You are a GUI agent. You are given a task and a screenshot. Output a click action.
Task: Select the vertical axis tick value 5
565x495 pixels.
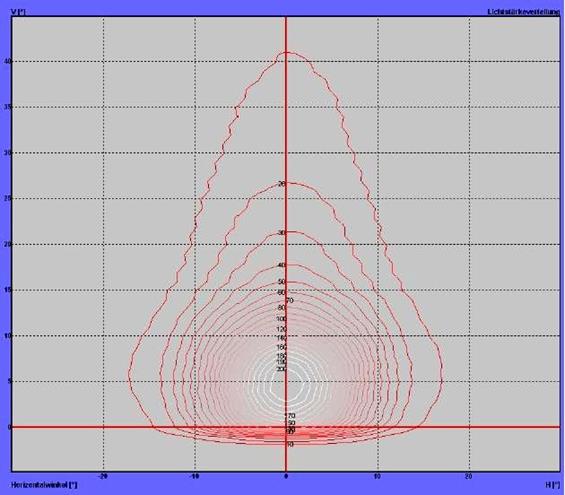[9, 382]
